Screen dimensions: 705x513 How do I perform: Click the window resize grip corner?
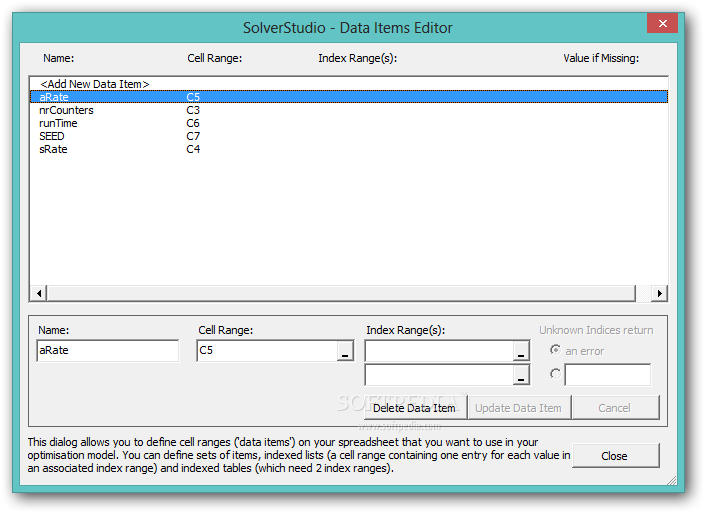(672, 481)
